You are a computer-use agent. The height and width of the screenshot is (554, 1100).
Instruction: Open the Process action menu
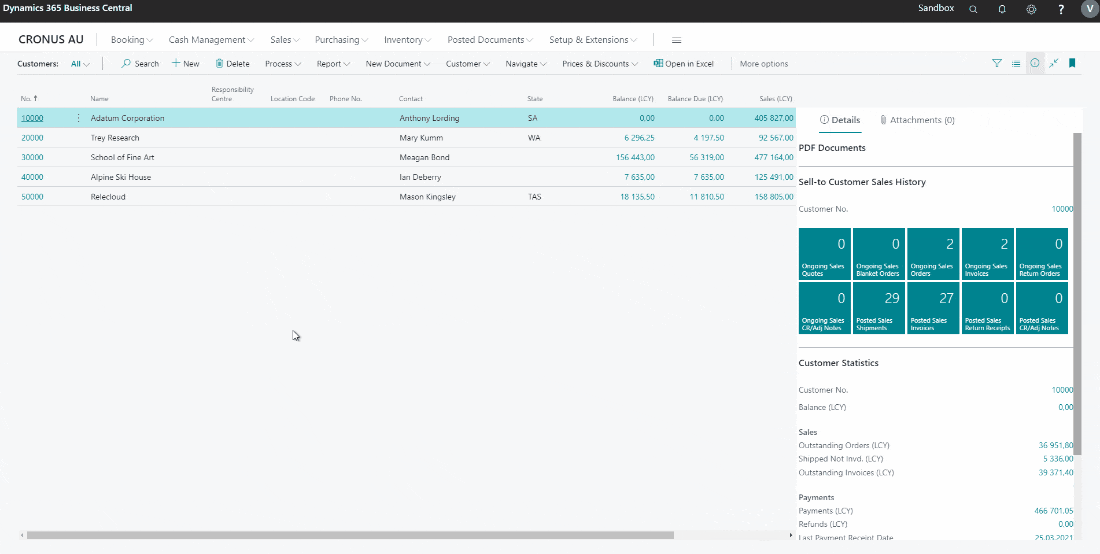[283, 64]
